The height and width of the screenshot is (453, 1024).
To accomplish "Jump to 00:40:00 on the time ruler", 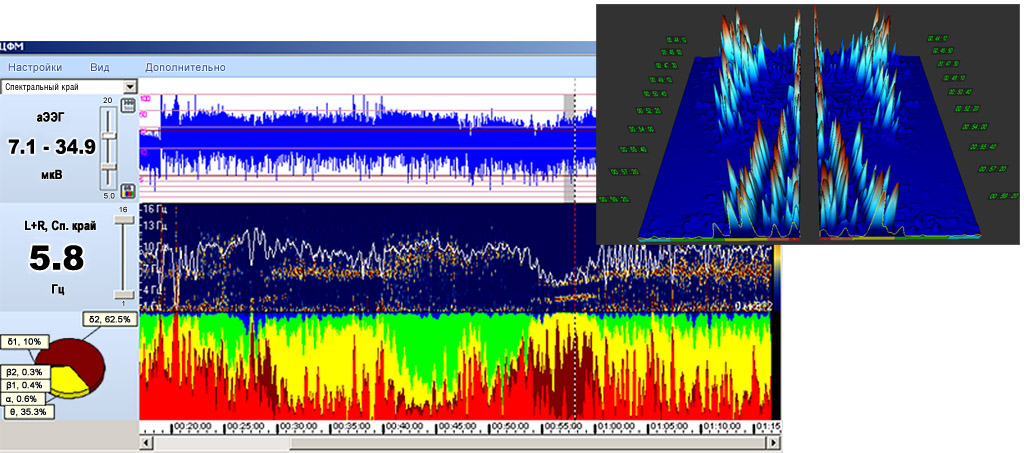I will pyautogui.click(x=405, y=428).
